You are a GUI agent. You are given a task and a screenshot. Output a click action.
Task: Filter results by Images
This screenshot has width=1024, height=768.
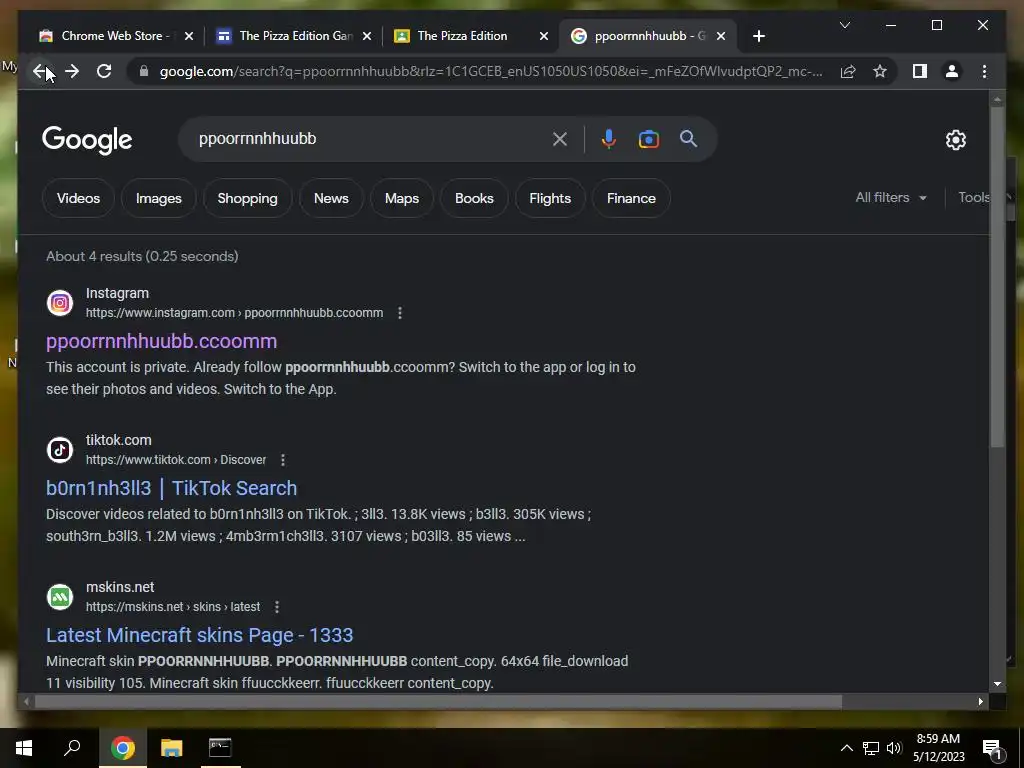pos(159,198)
